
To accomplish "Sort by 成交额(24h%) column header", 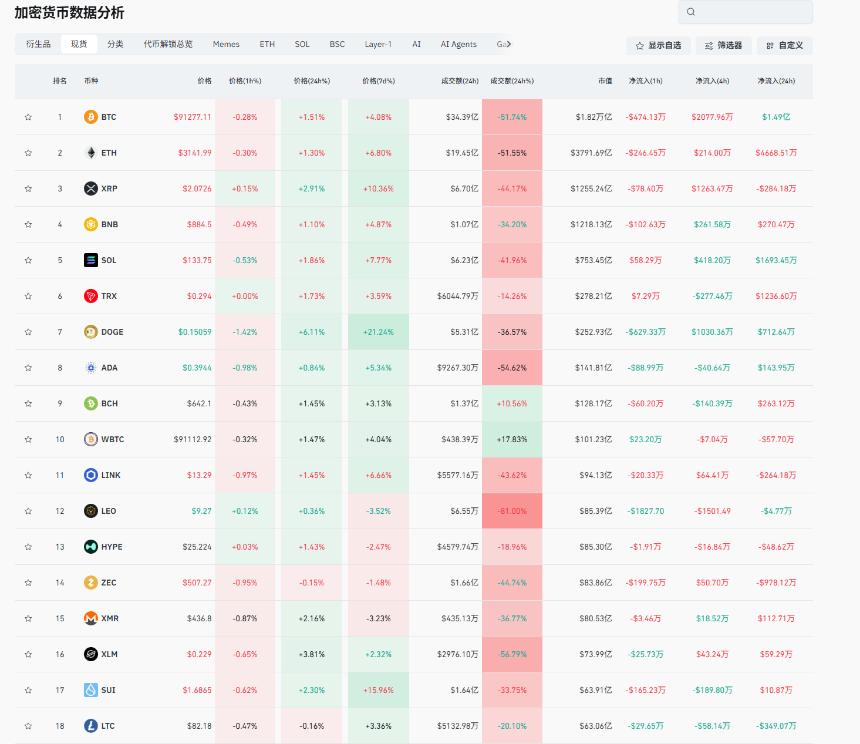I will click(512, 81).
